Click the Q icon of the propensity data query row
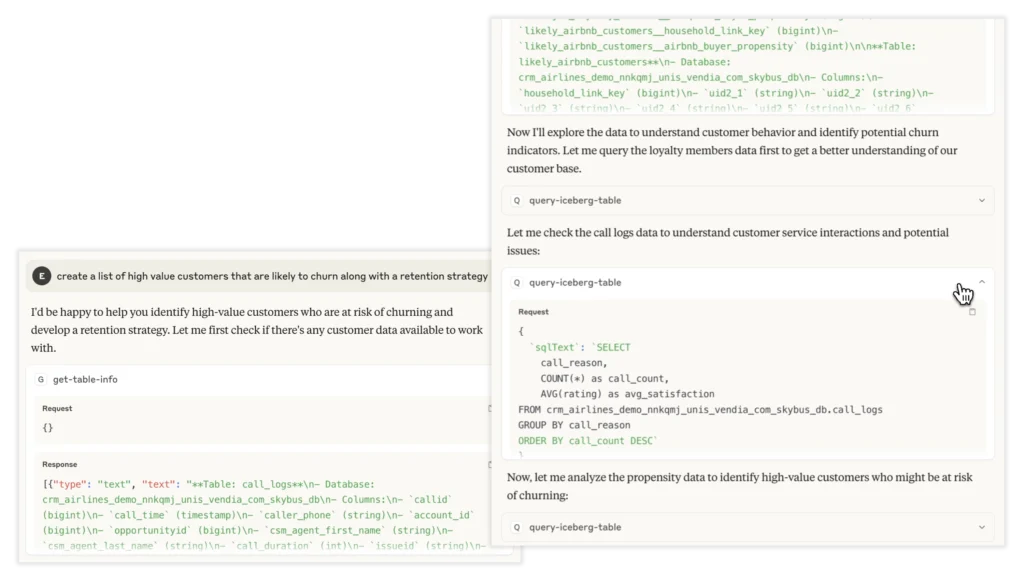The image size is (1024, 580). tap(517, 527)
